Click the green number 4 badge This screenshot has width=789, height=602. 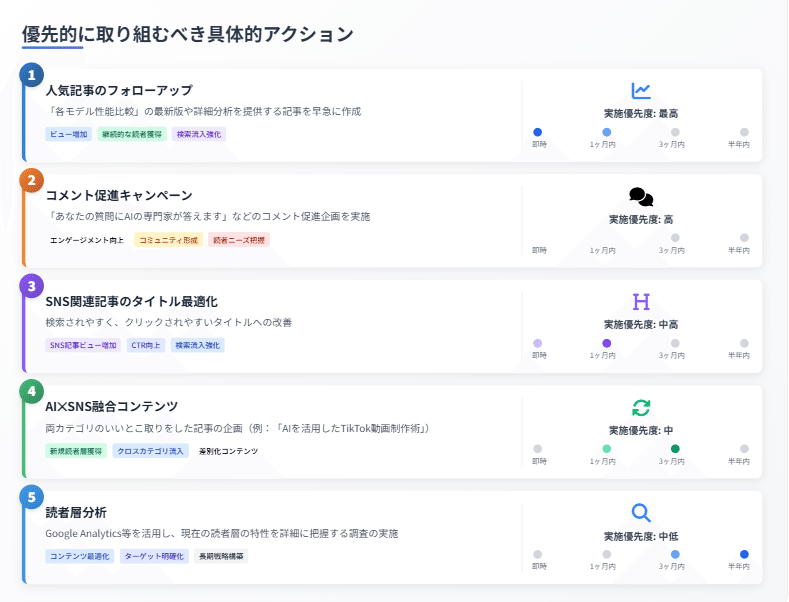pos(32,391)
